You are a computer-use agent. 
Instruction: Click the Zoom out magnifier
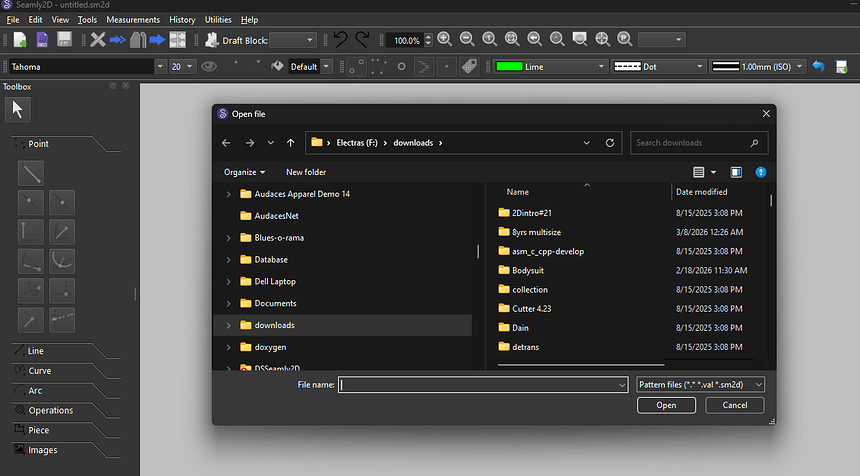click(467, 39)
